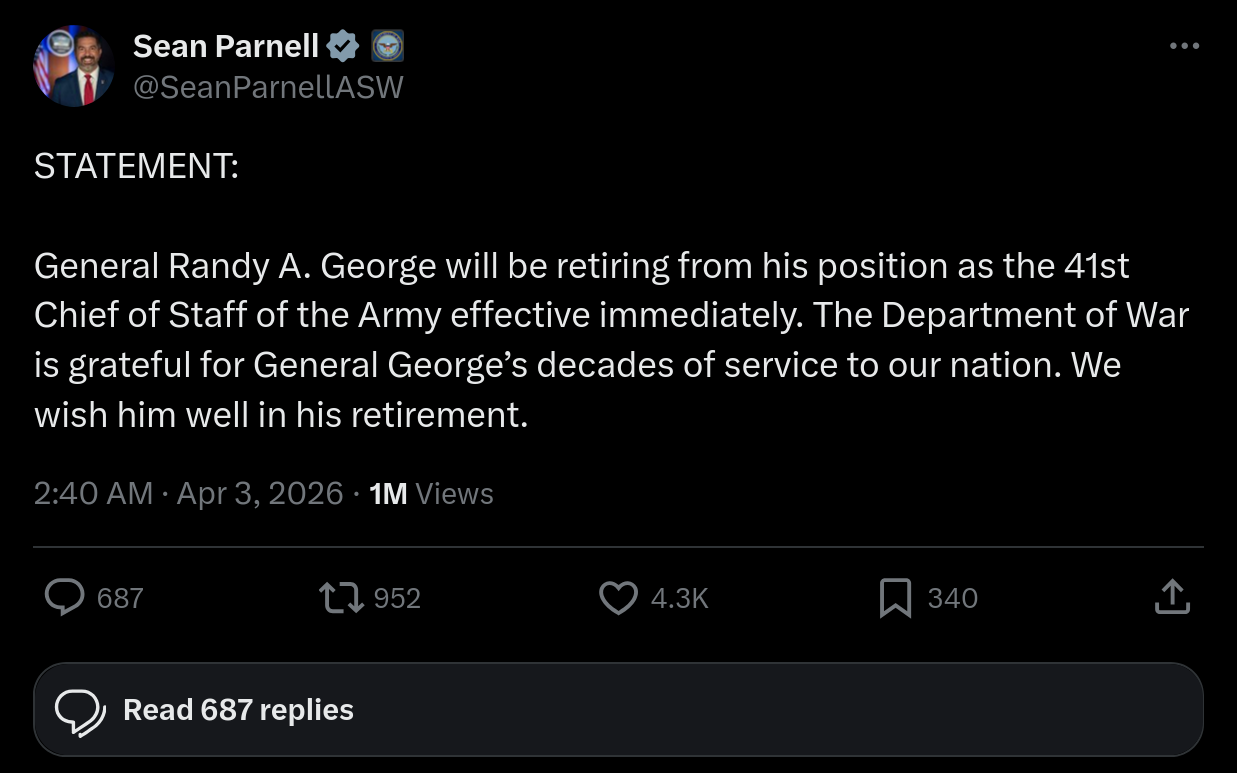Open the @SeanParnellASW handle link

(267, 88)
